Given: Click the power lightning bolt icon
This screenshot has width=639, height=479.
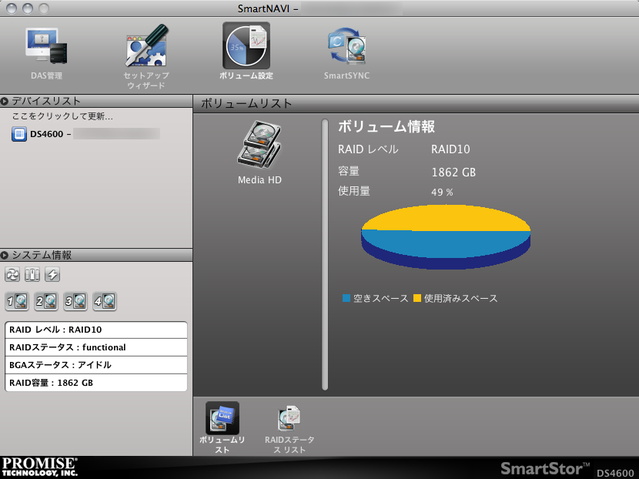Looking at the screenshot, I should [x=52, y=276].
